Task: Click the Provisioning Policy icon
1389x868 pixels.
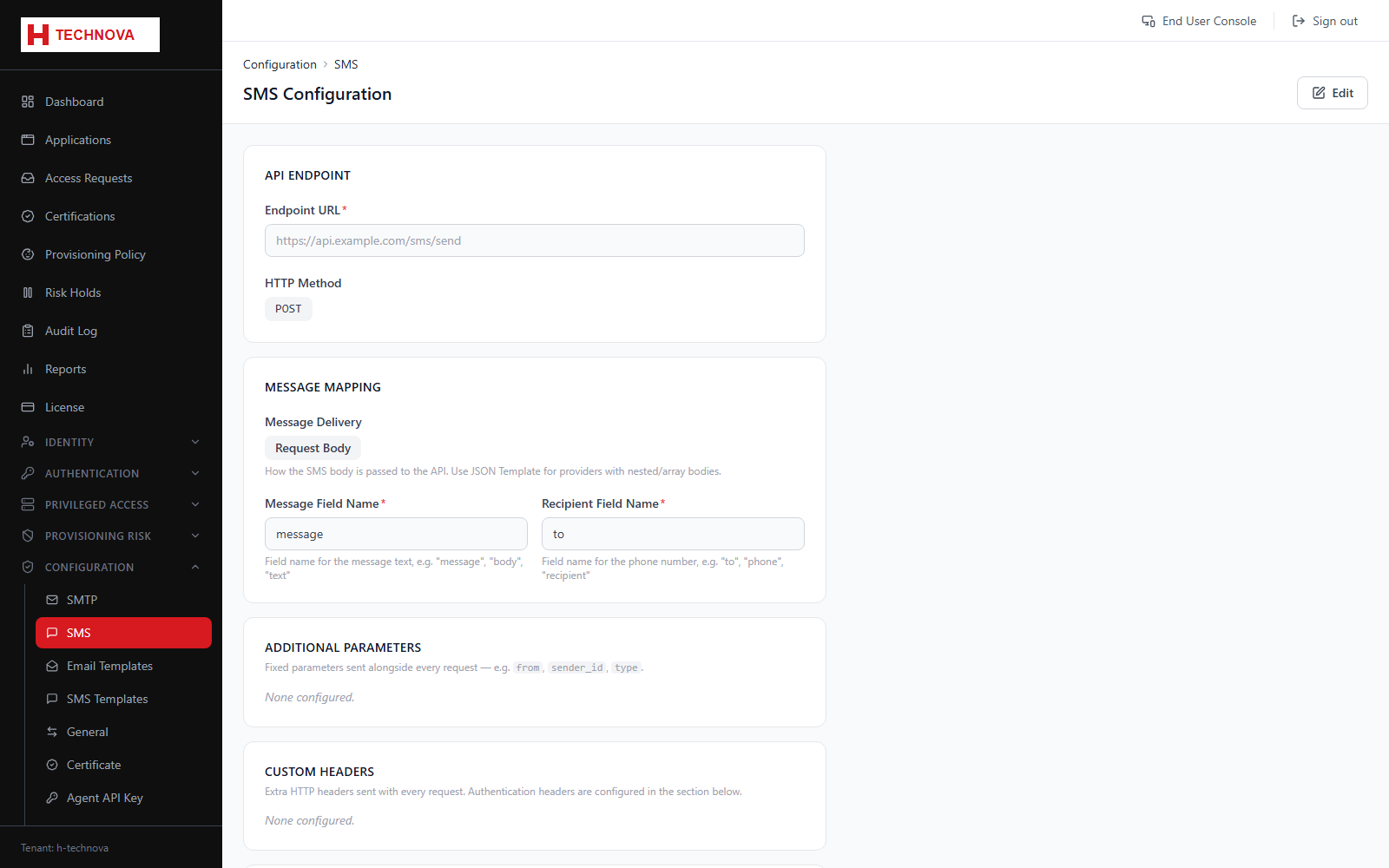Action: [x=28, y=254]
